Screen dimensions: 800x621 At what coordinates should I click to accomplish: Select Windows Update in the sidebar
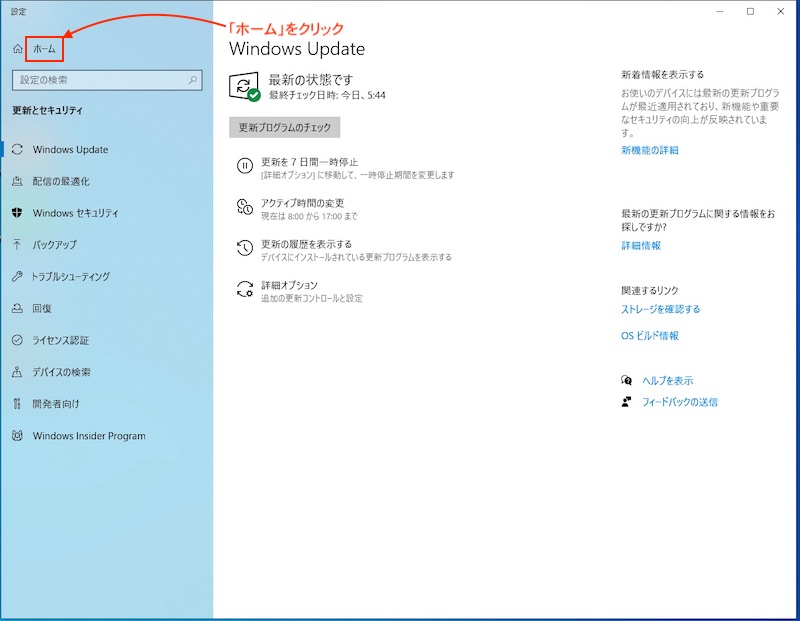70,150
